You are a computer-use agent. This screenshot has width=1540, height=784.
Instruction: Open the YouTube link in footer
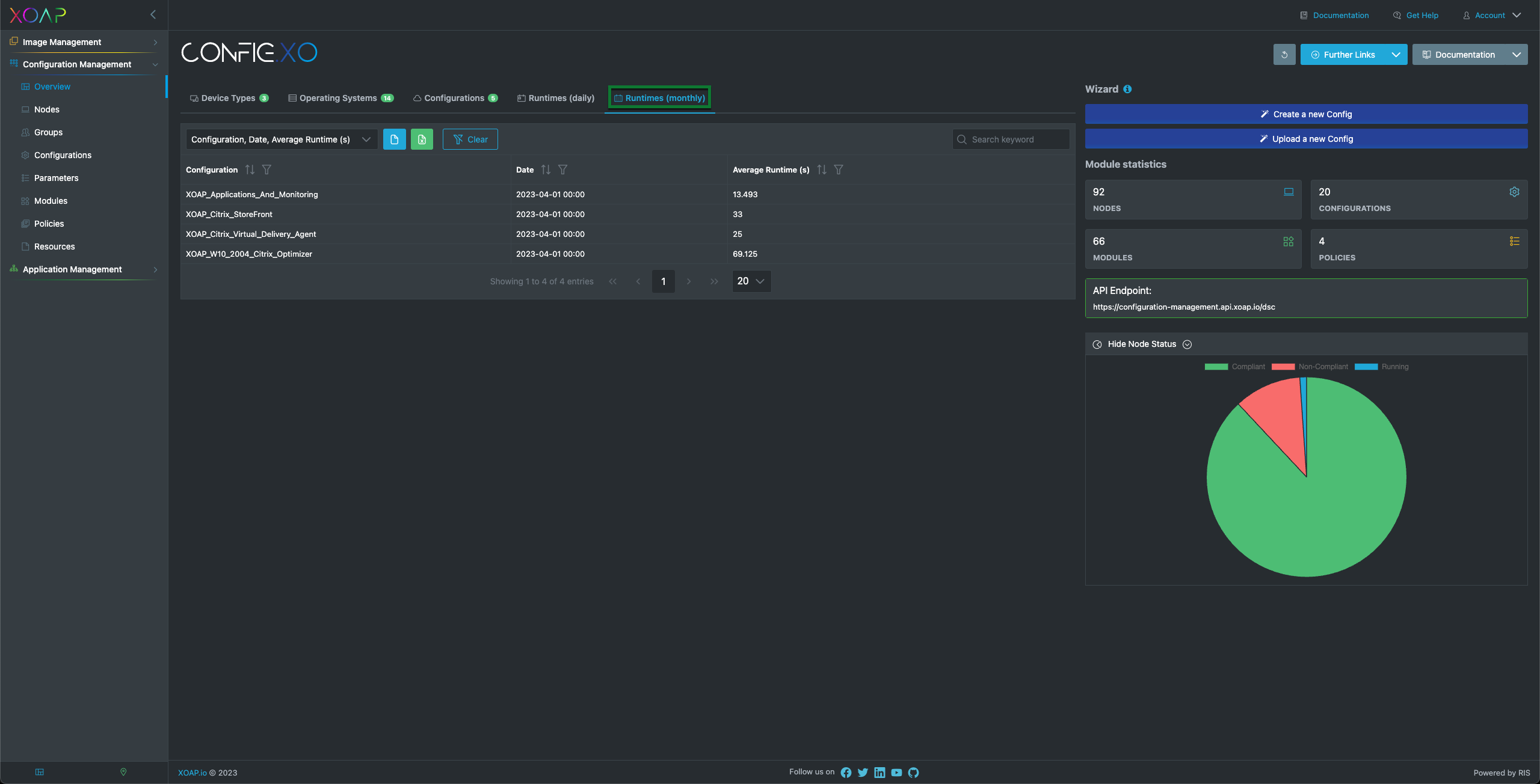pyautogui.click(x=896, y=773)
